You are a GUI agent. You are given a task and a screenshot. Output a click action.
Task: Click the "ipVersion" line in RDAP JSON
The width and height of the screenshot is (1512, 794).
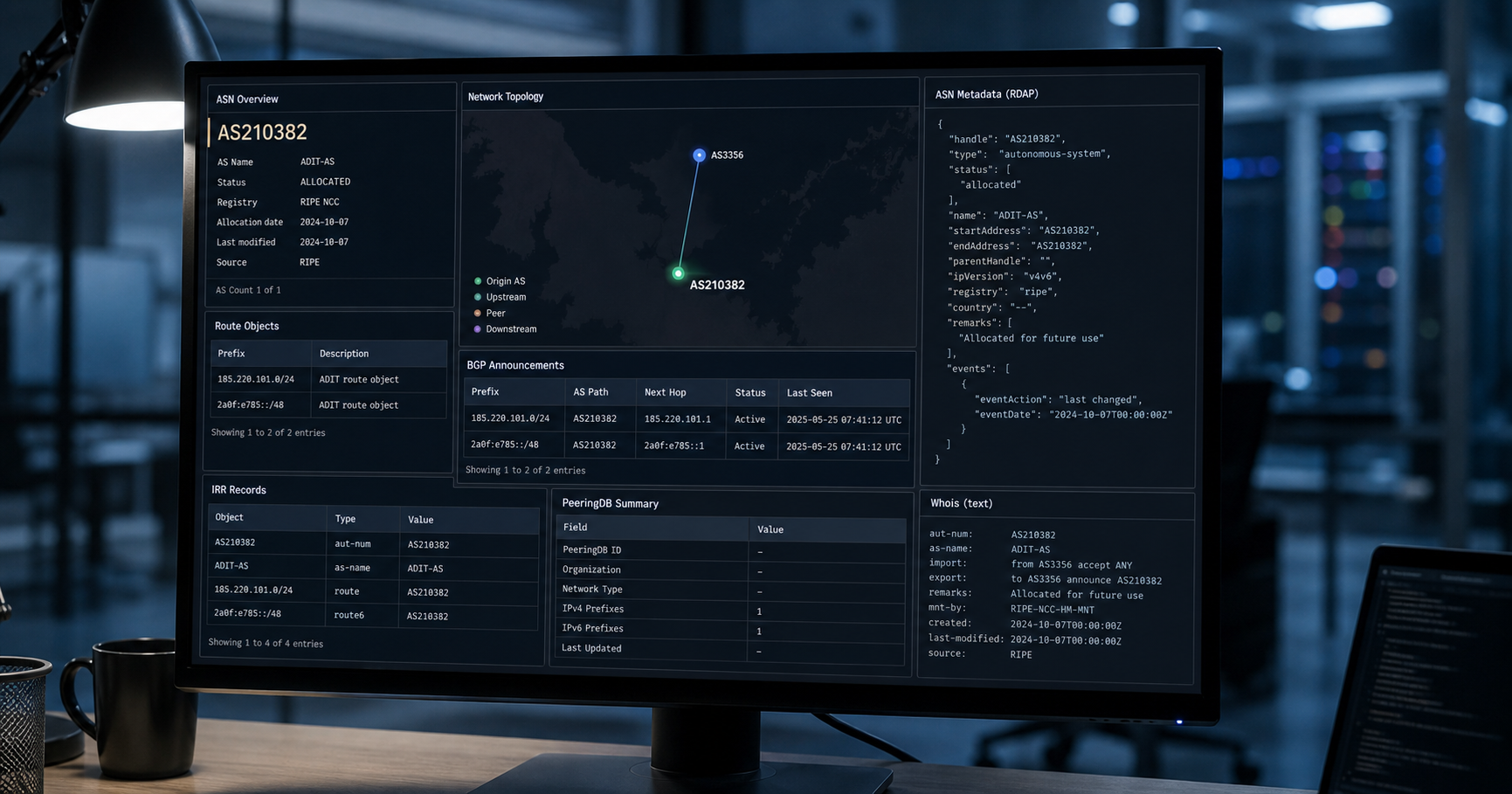1005,276
